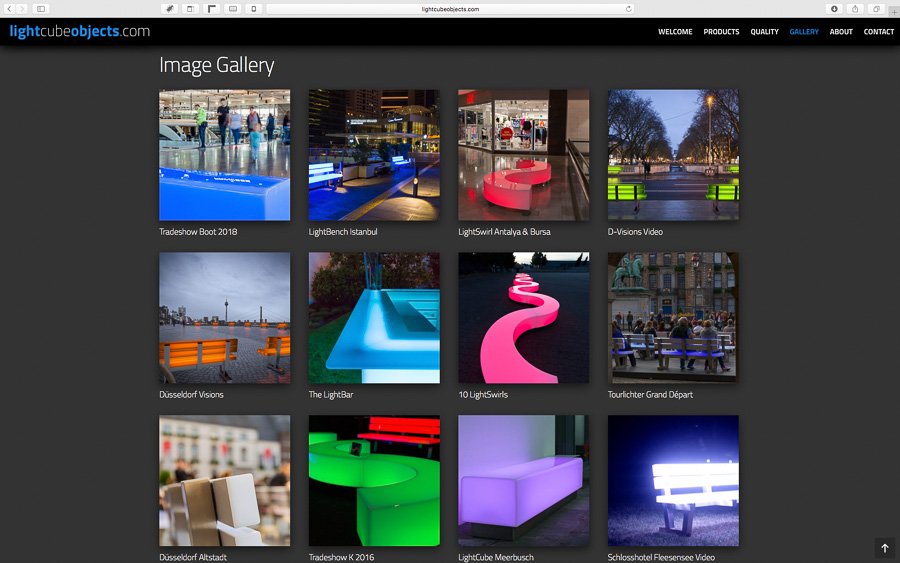View the LightCube Meerbusch purple photo
This screenshot has height=563, width=900.
523,481
